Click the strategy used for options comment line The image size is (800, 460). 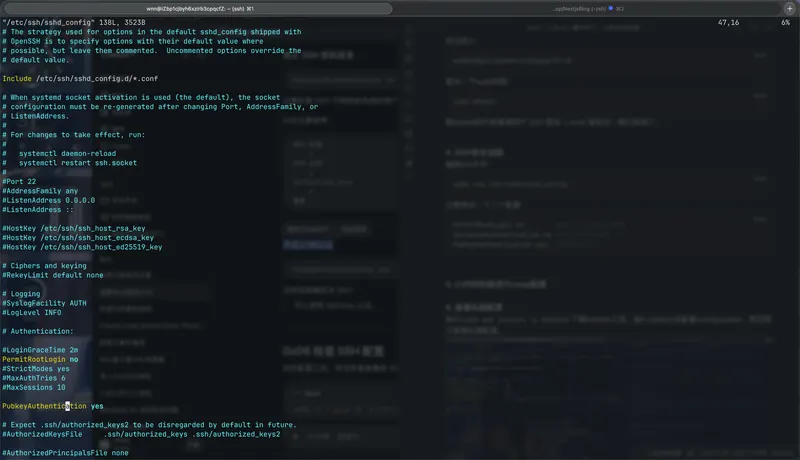point(152,32)
